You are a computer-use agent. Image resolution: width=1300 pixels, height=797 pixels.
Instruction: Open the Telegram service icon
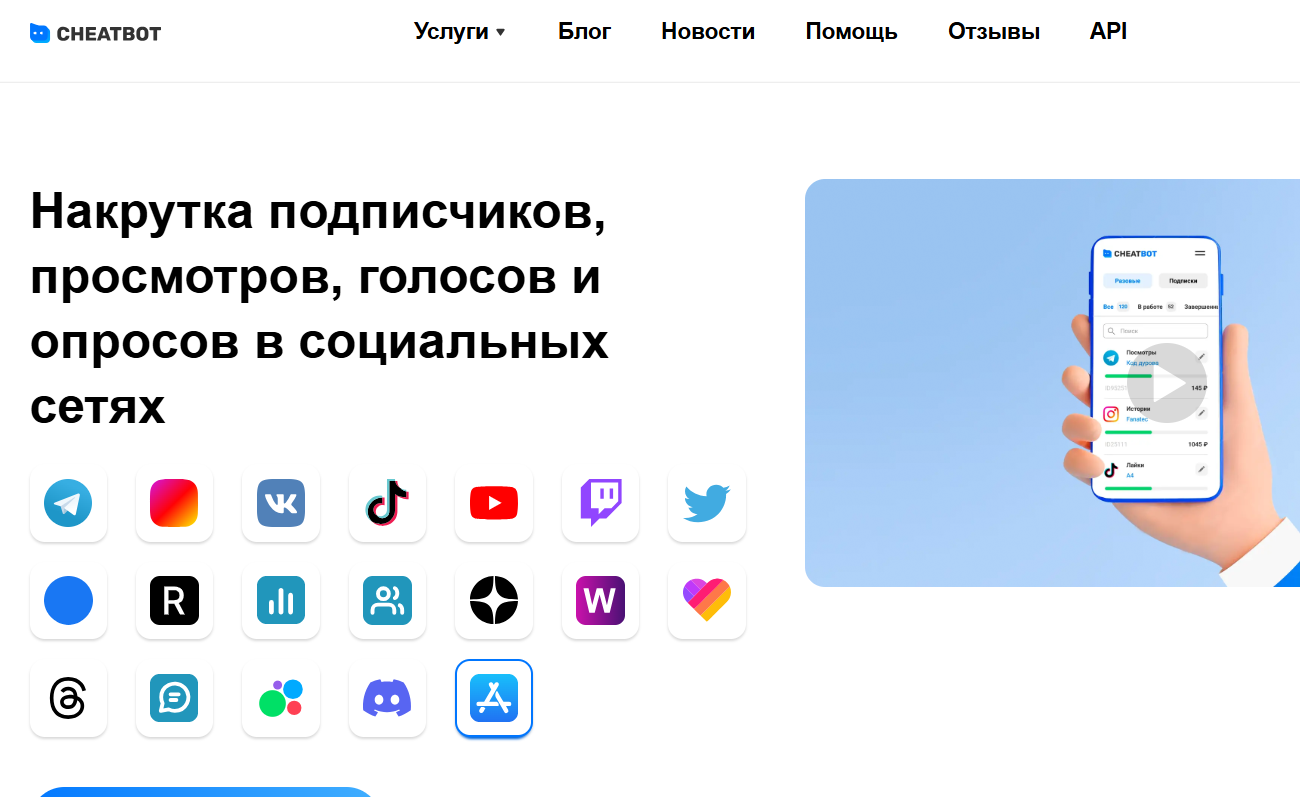(x=68, y=503)
